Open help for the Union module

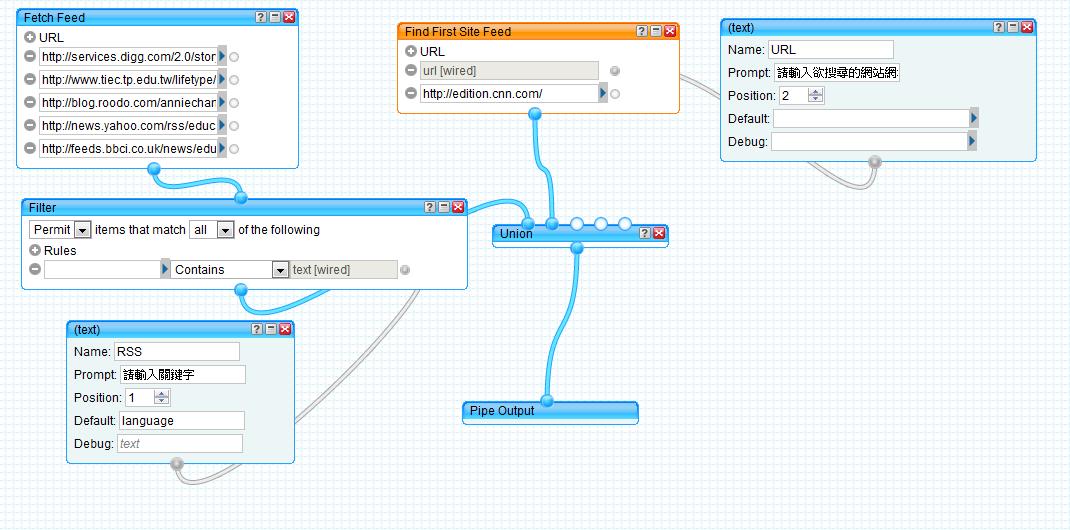[645, 233]
